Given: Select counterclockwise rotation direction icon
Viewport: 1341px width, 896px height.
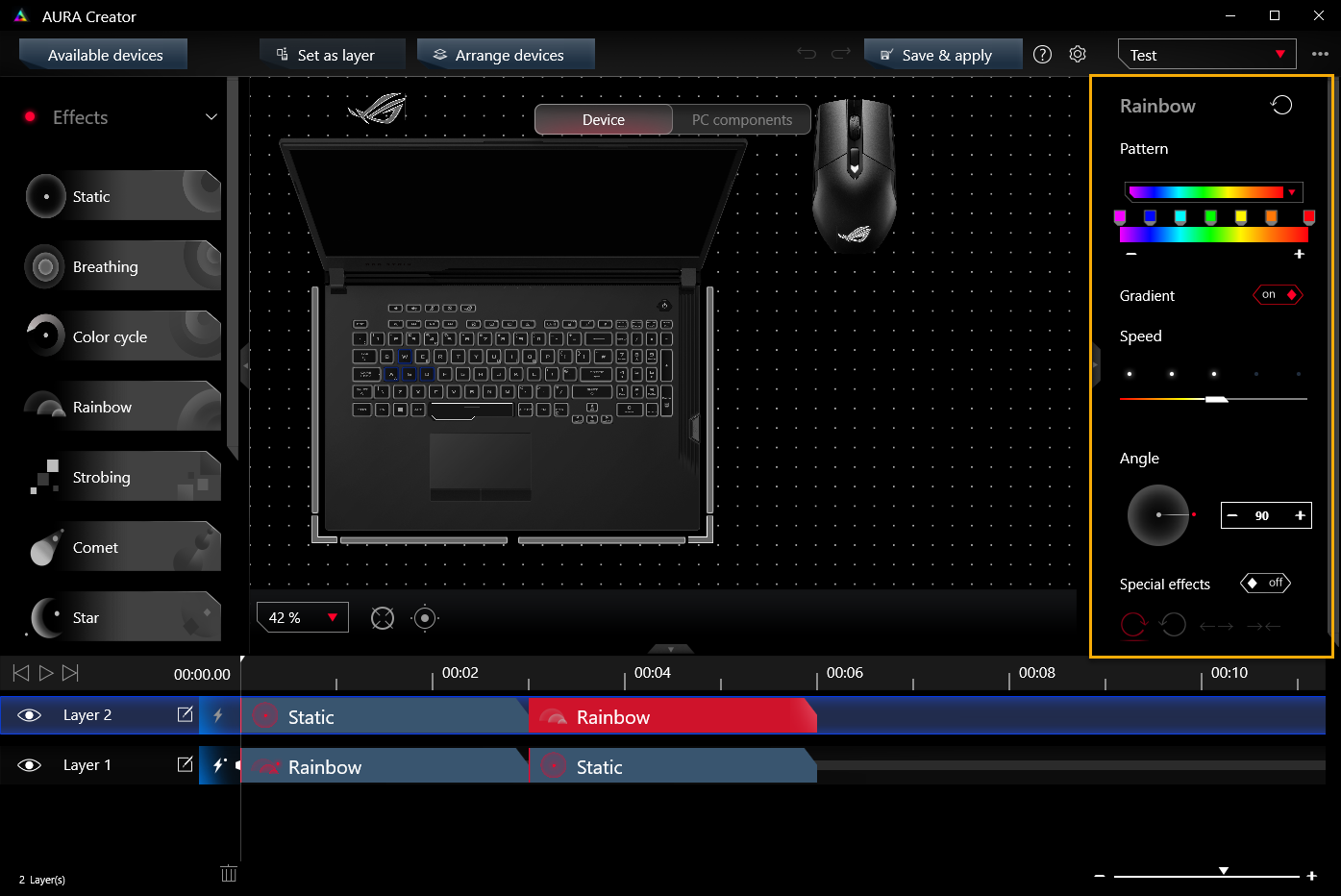Looking at the screenshot, I should (x=1173, y=626).
